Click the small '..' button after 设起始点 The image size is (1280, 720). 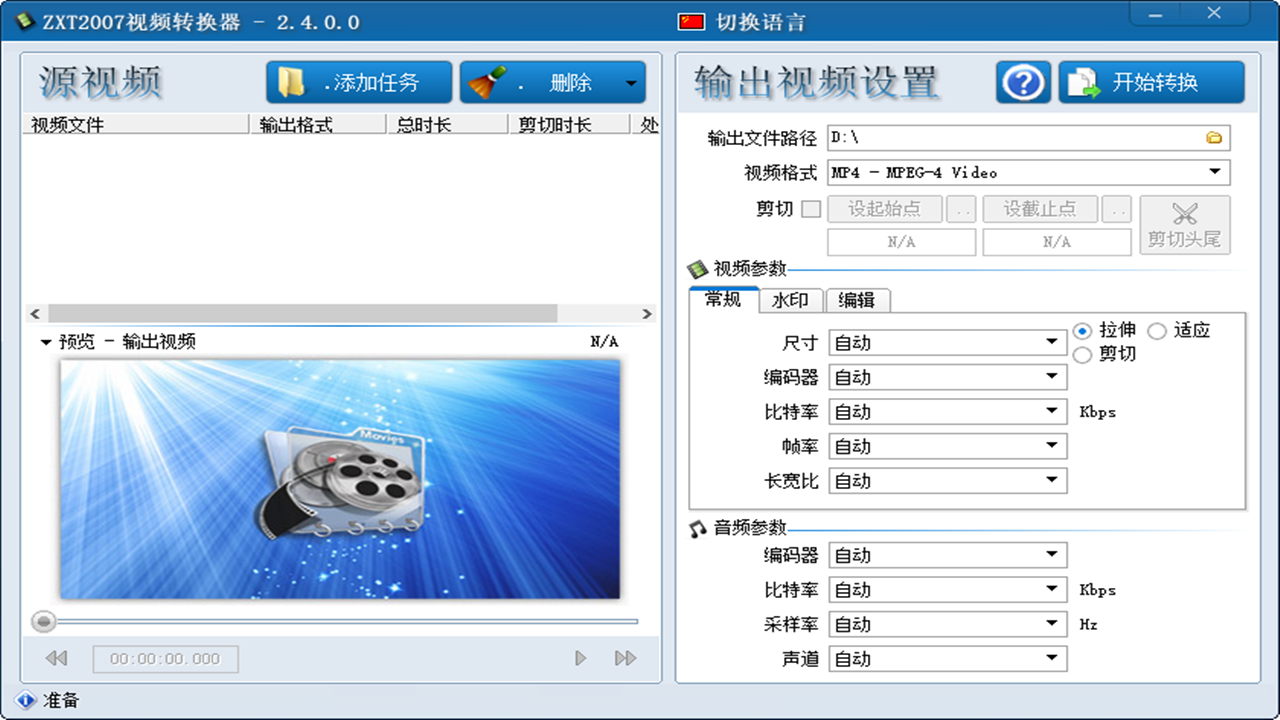click(x=961, y=209)
